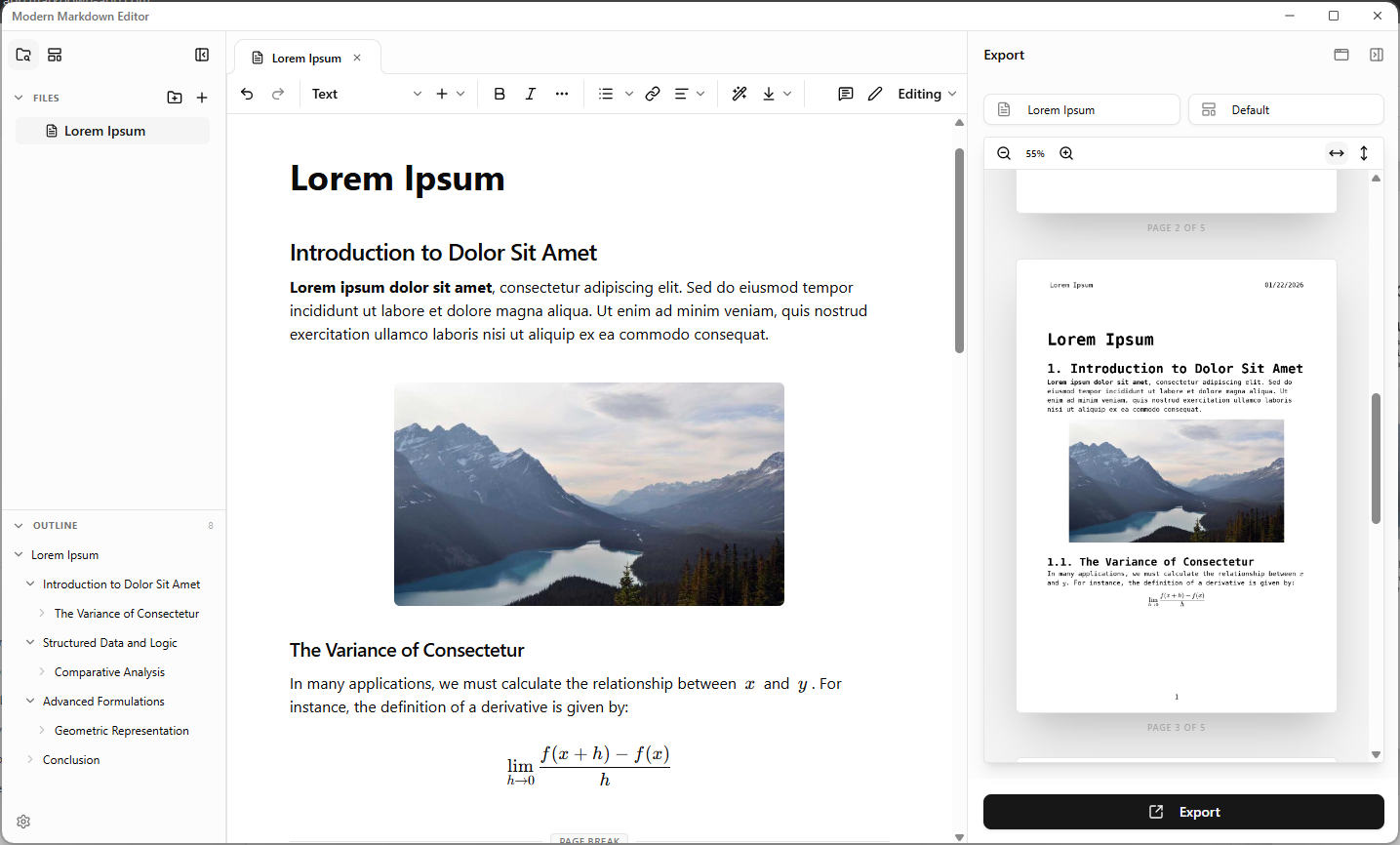Screen dimensions: 1400x845
Task: Create a new folder in Files
Action: tap(175, 98)
